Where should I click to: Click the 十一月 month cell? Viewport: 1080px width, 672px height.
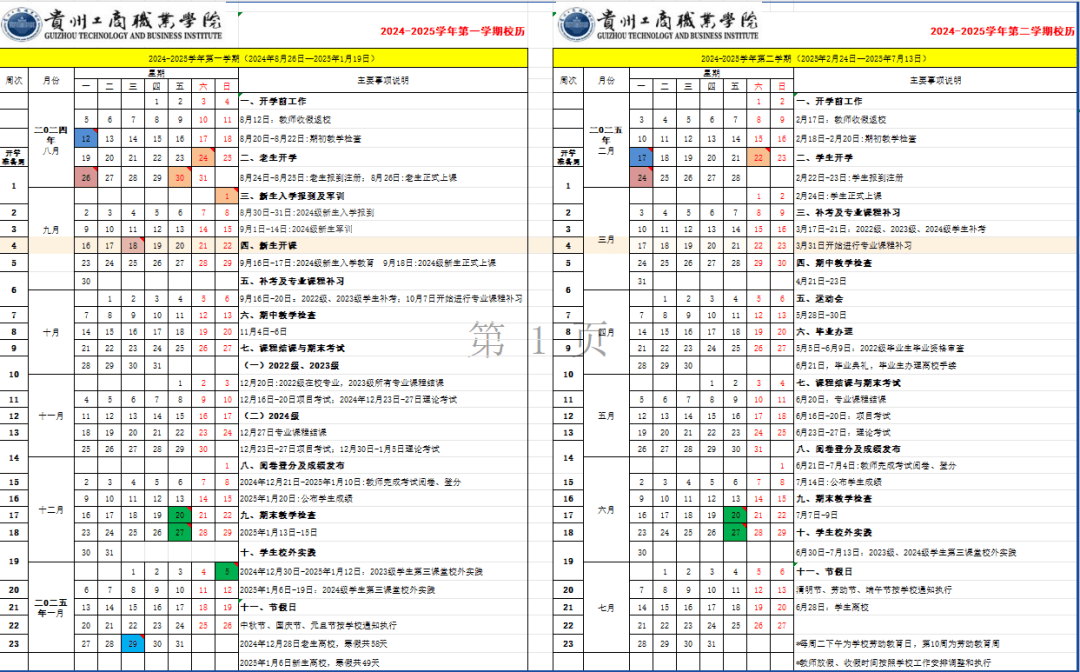(51, 416)
